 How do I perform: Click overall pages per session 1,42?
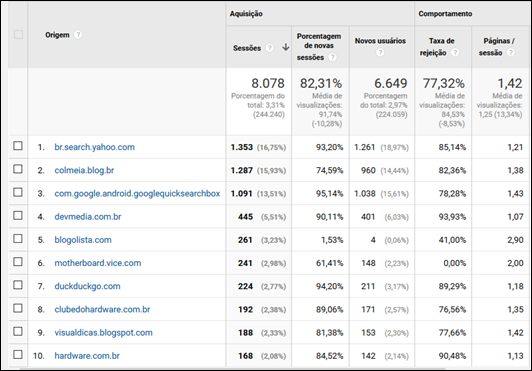510,83
